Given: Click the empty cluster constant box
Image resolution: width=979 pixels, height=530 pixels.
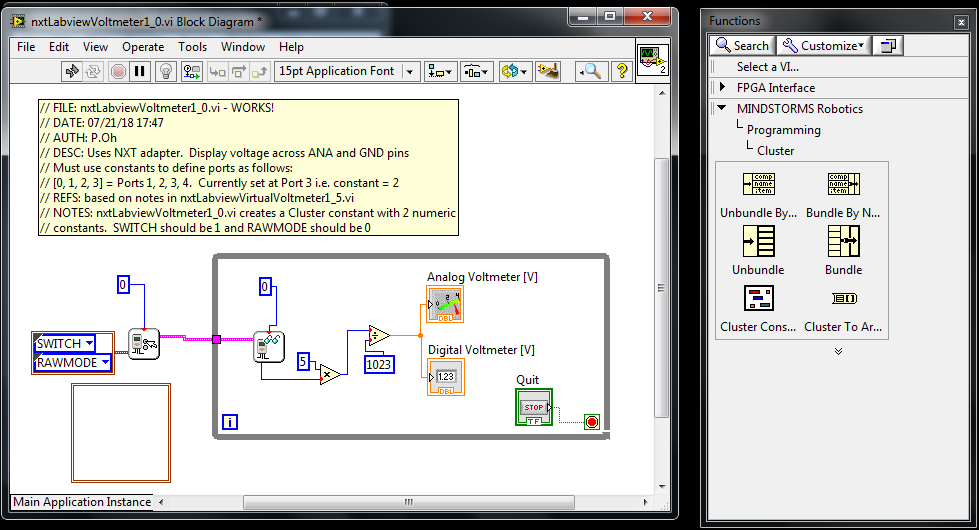Looking at the screenshot, I should click(x=121, y=433).
